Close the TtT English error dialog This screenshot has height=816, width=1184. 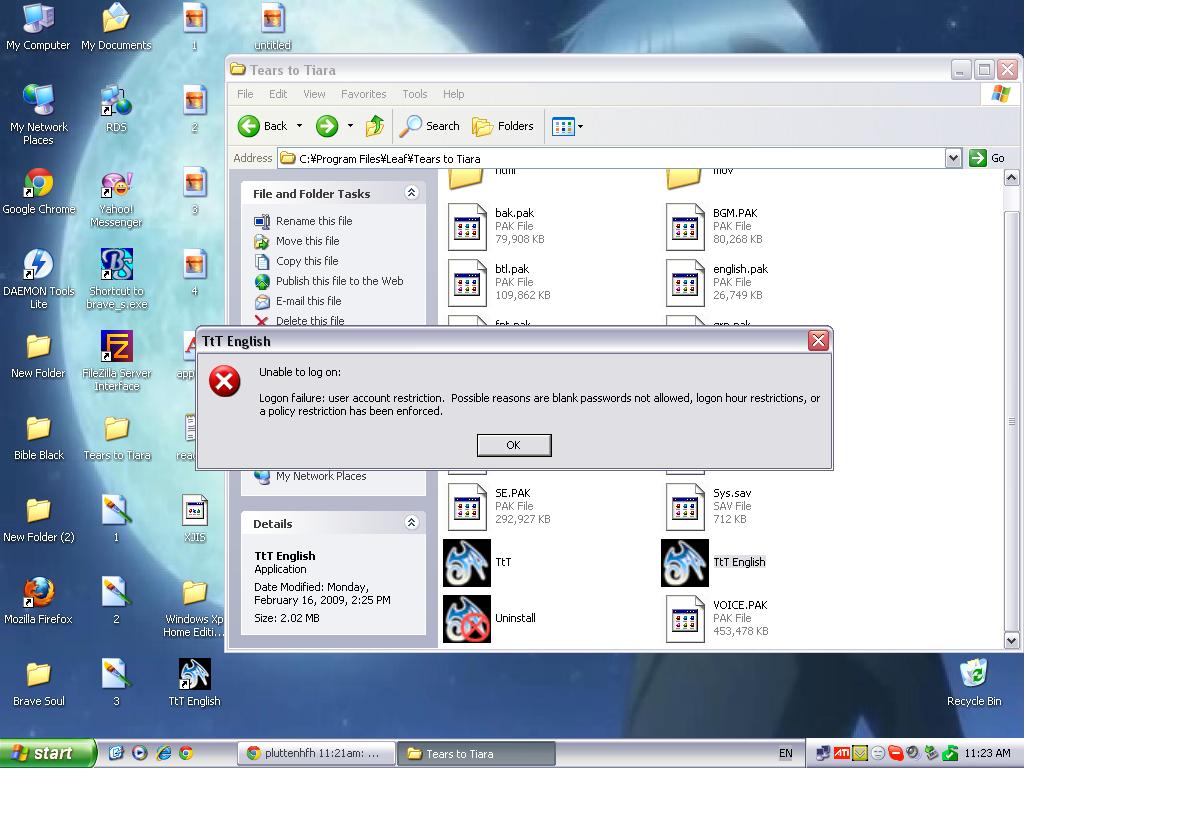818,340
